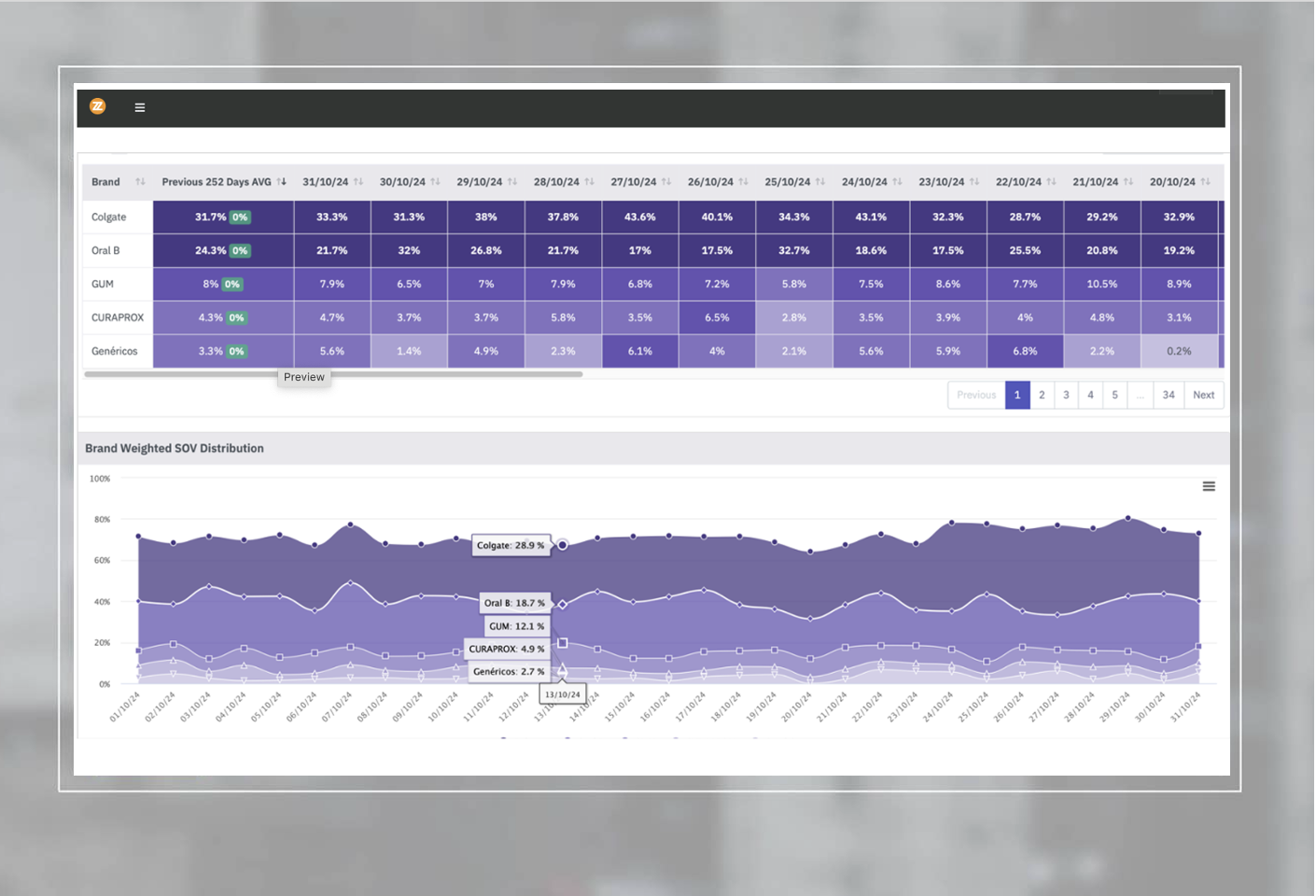The image size is (1316, 896).
Task: Click Colgate average cell 31.7%
Action: (x=223, y=217)
